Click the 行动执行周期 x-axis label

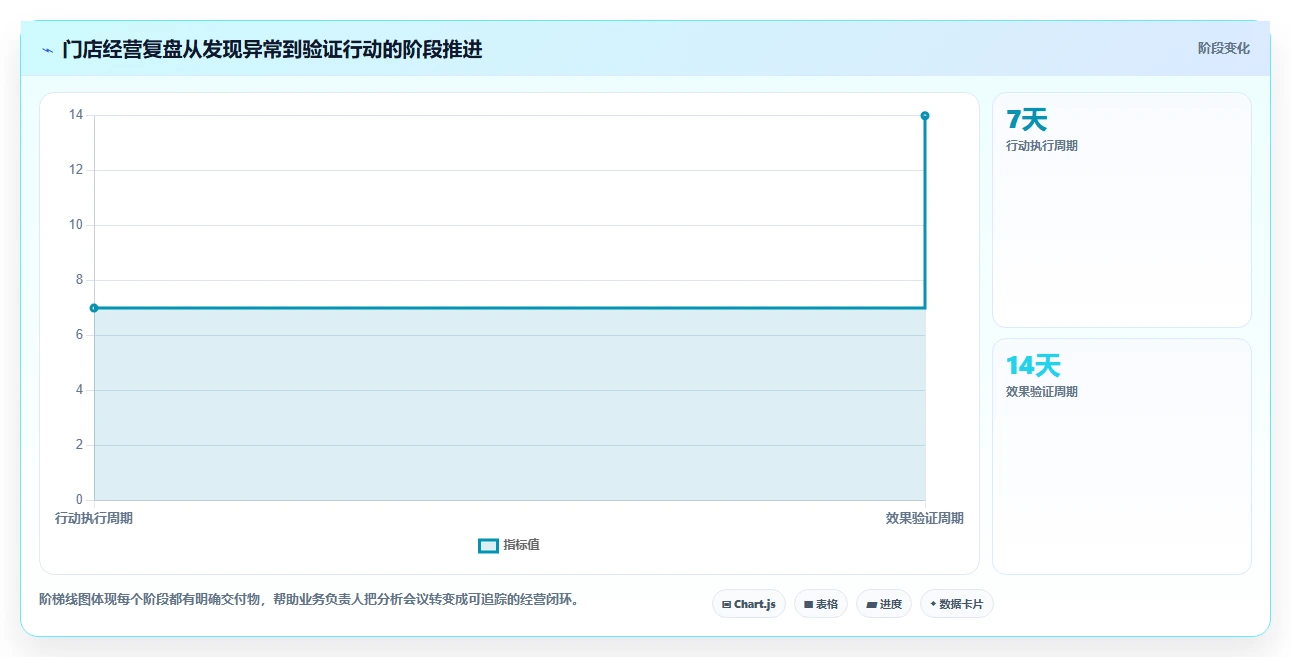94,518
